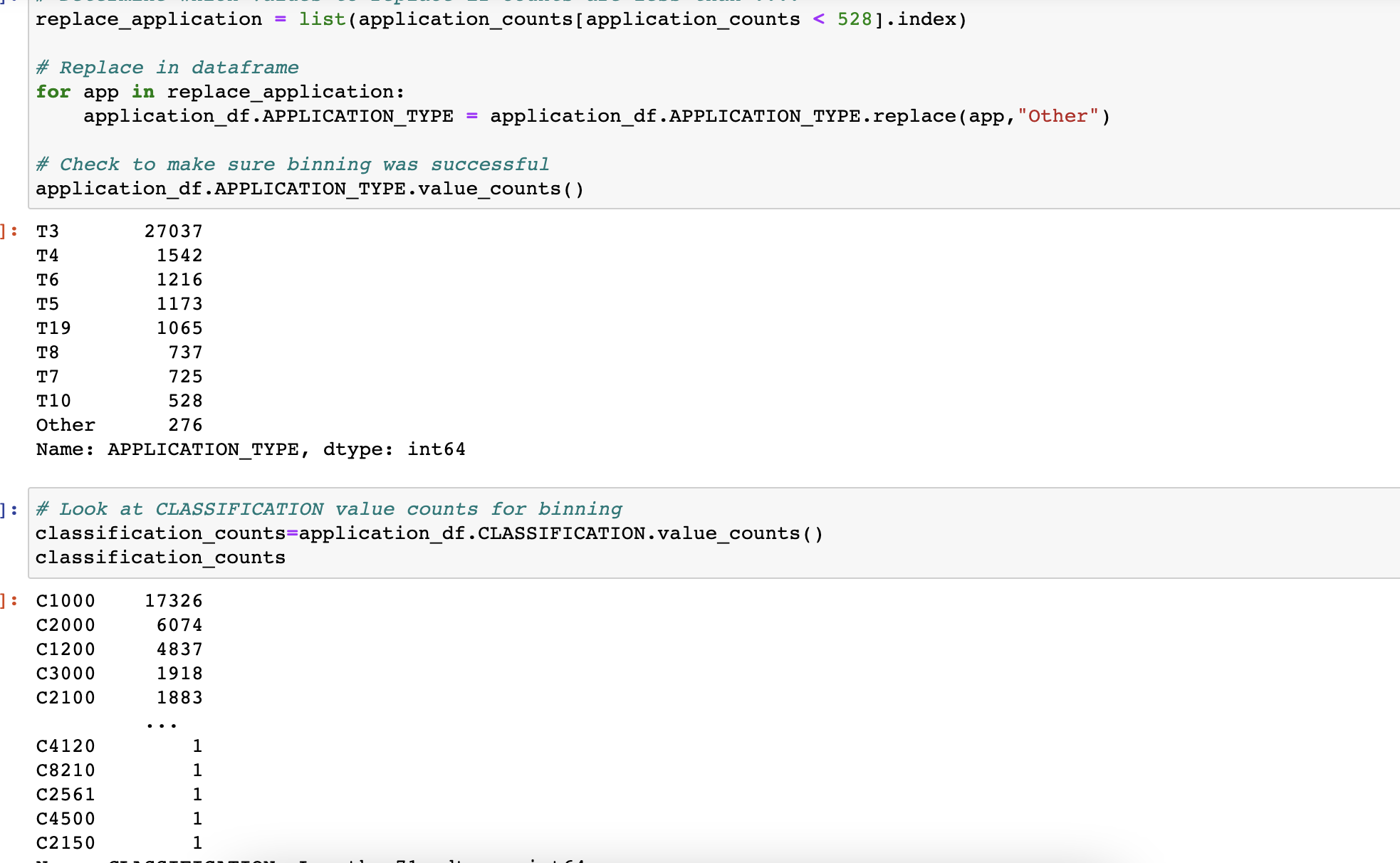Click the Other 276 output row
1400x863 pixels.
[x=120, y=425]
